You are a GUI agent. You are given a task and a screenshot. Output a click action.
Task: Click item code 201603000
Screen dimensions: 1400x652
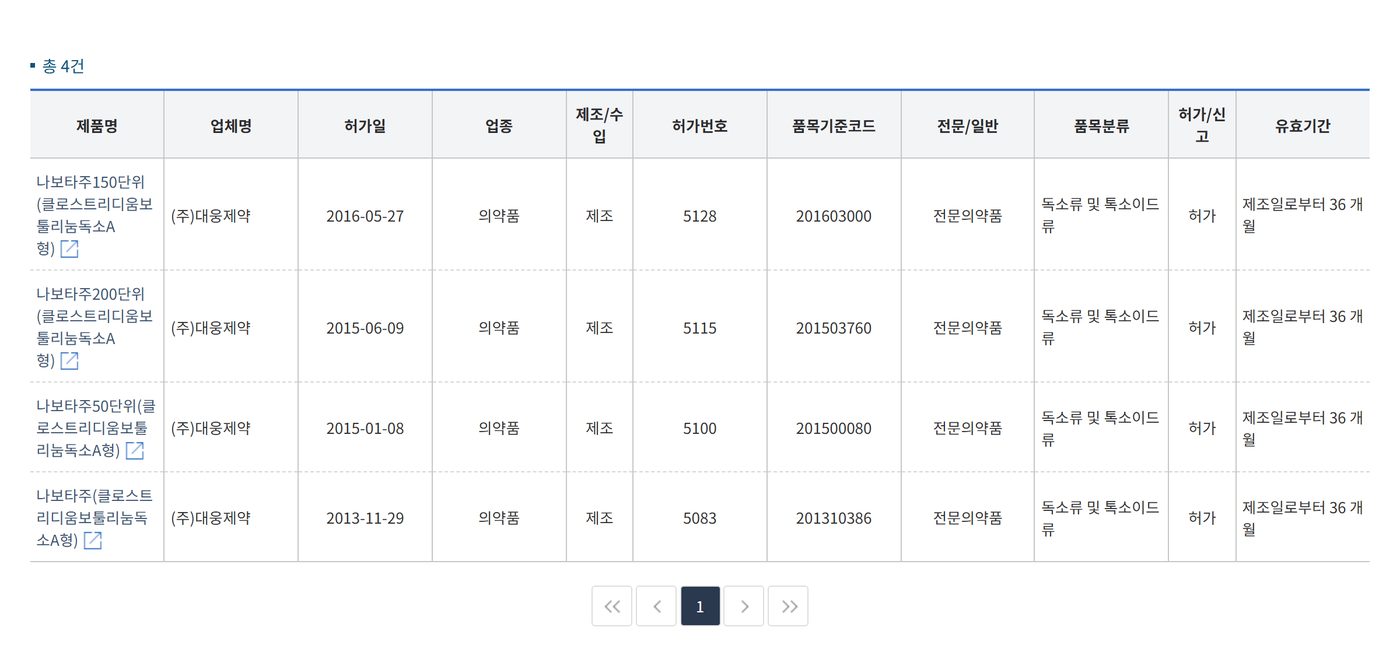click(x=834, y=216)
